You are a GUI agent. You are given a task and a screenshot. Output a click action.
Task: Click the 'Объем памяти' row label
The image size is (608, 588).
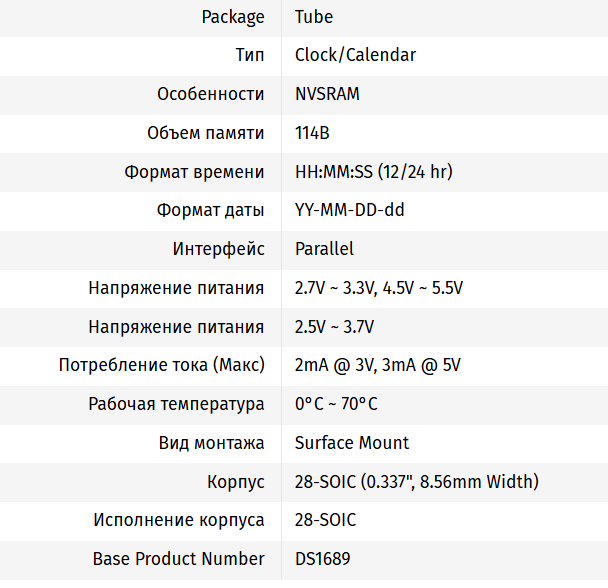coord(205,133)
